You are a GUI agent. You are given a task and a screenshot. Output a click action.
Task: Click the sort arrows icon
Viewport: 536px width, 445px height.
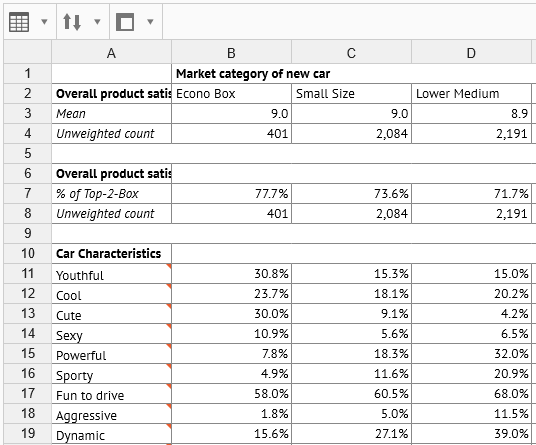72,22
